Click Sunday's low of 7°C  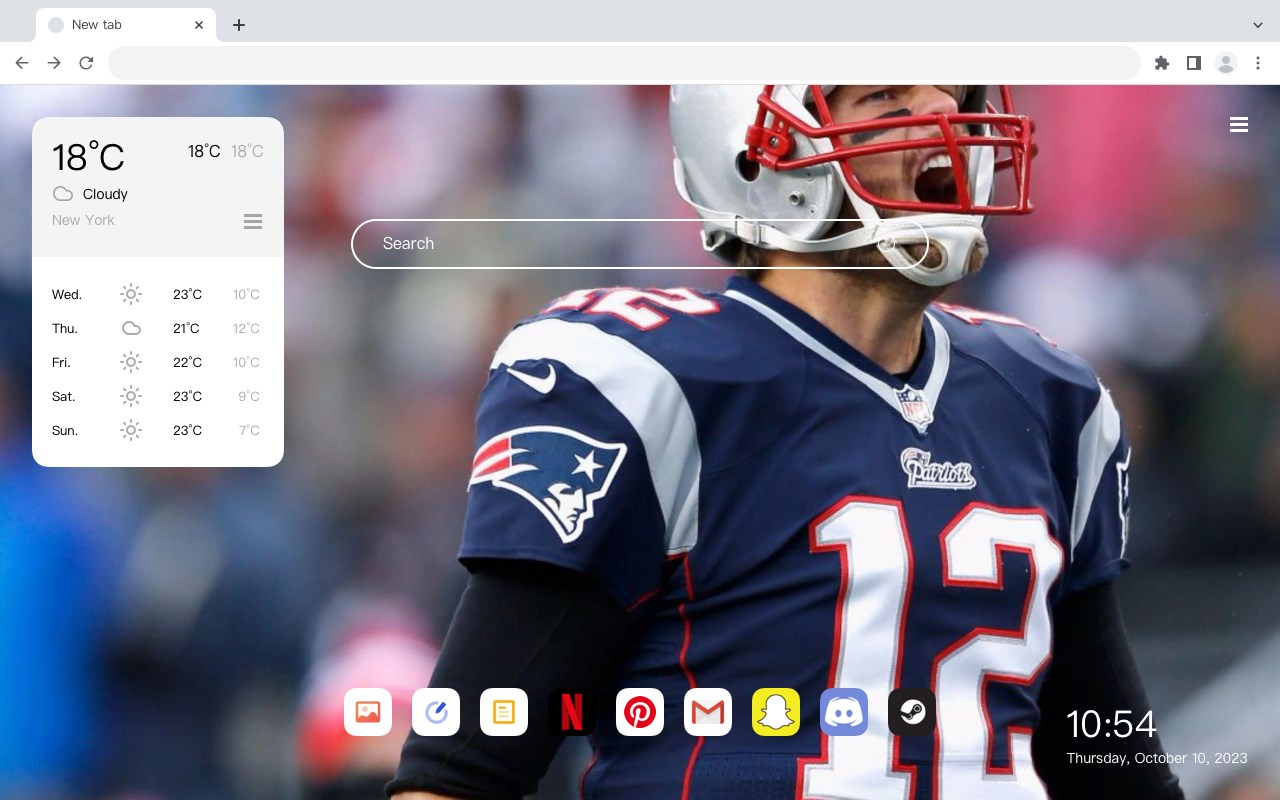pos(249,430)
